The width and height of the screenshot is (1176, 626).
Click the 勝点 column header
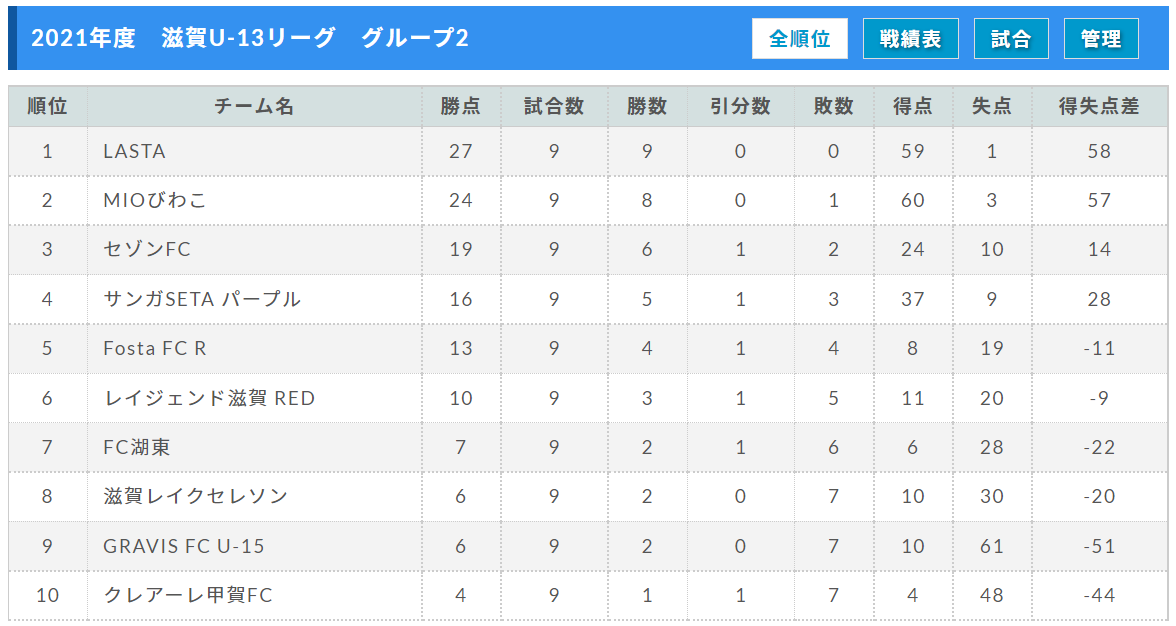click(x=460, y=106)
